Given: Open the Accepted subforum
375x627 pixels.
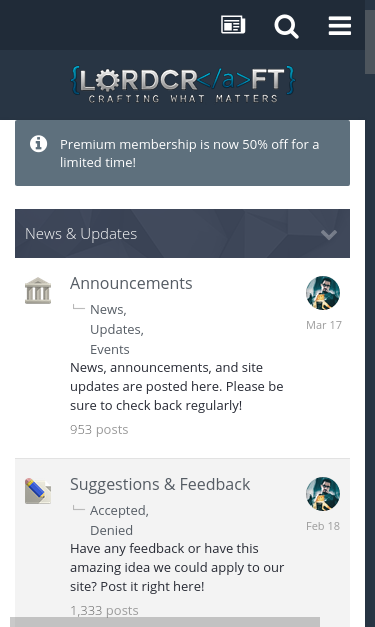Looking at the screenshot, I should 119,511.
